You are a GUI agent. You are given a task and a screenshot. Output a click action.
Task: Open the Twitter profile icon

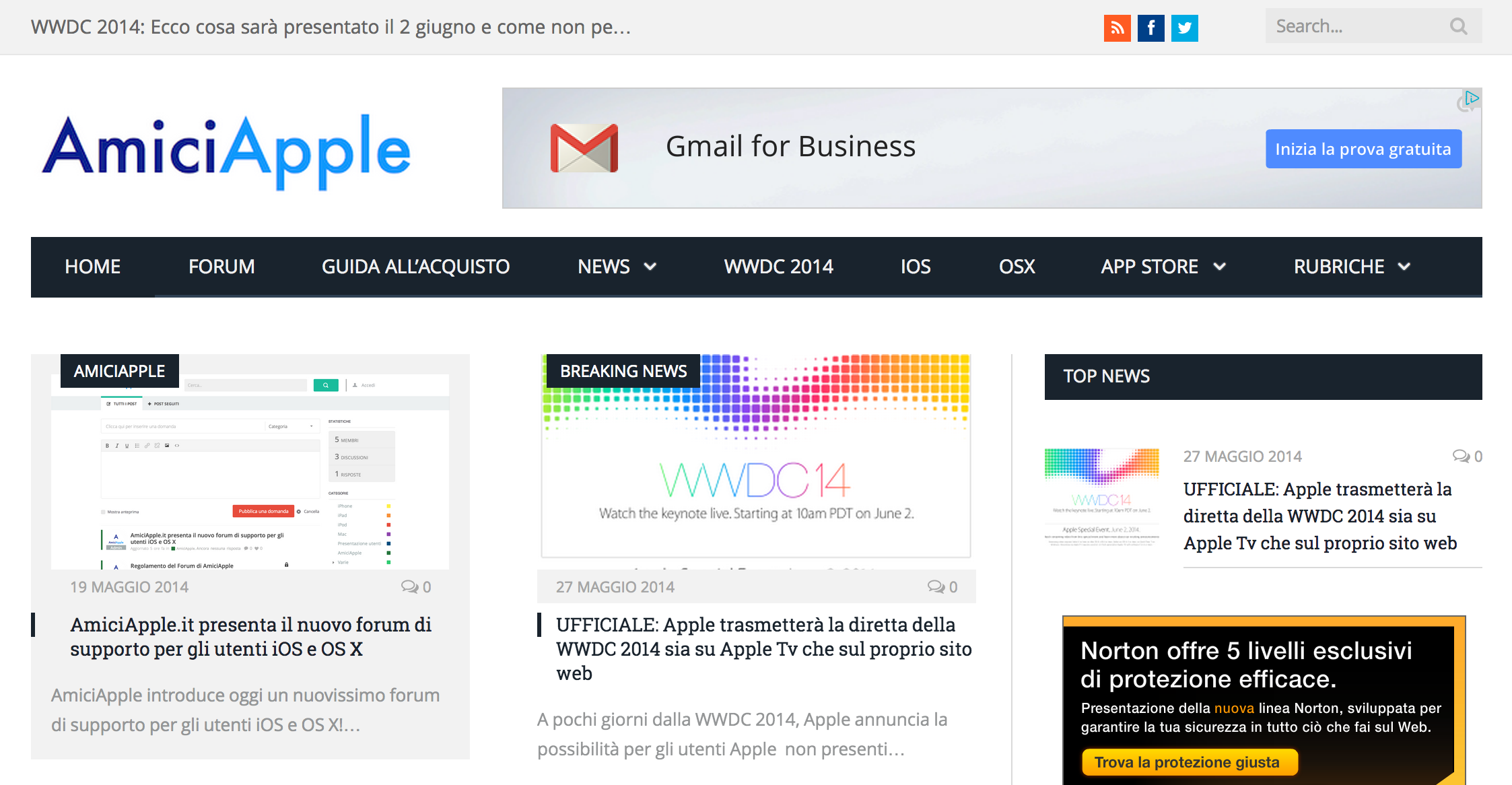point(1185,28)
